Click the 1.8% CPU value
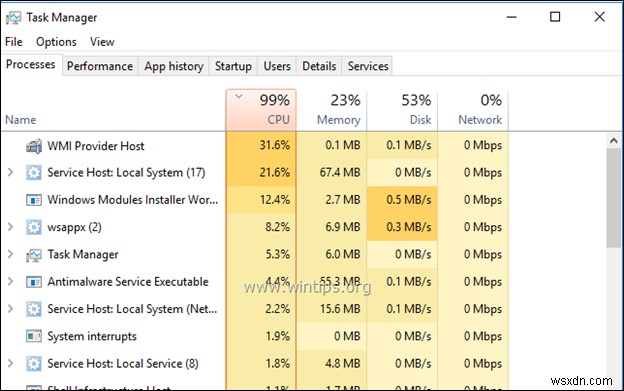624x391 pixels. (277, 364)
